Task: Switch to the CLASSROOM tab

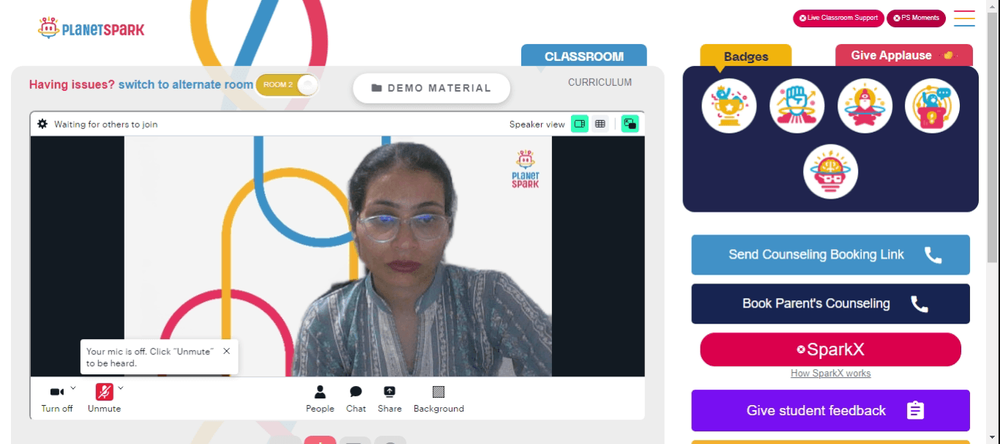Action: click(x=584, y=56)
